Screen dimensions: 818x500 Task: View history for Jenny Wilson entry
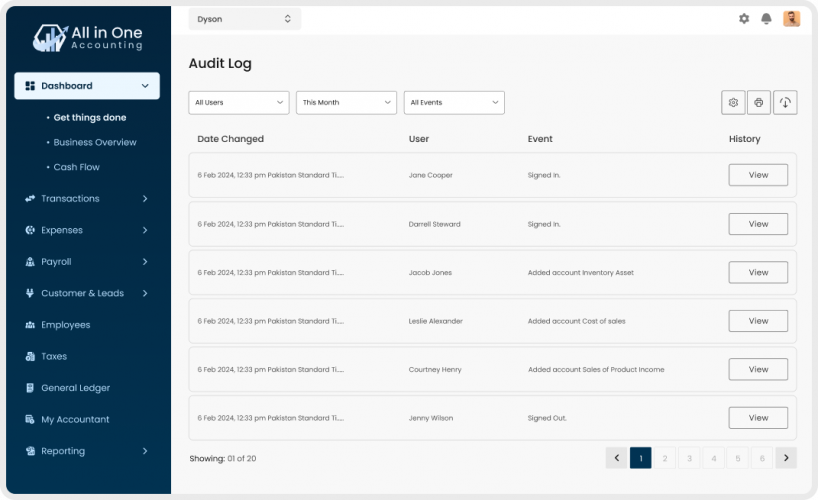pyautogui.click(x=758, y=418)
